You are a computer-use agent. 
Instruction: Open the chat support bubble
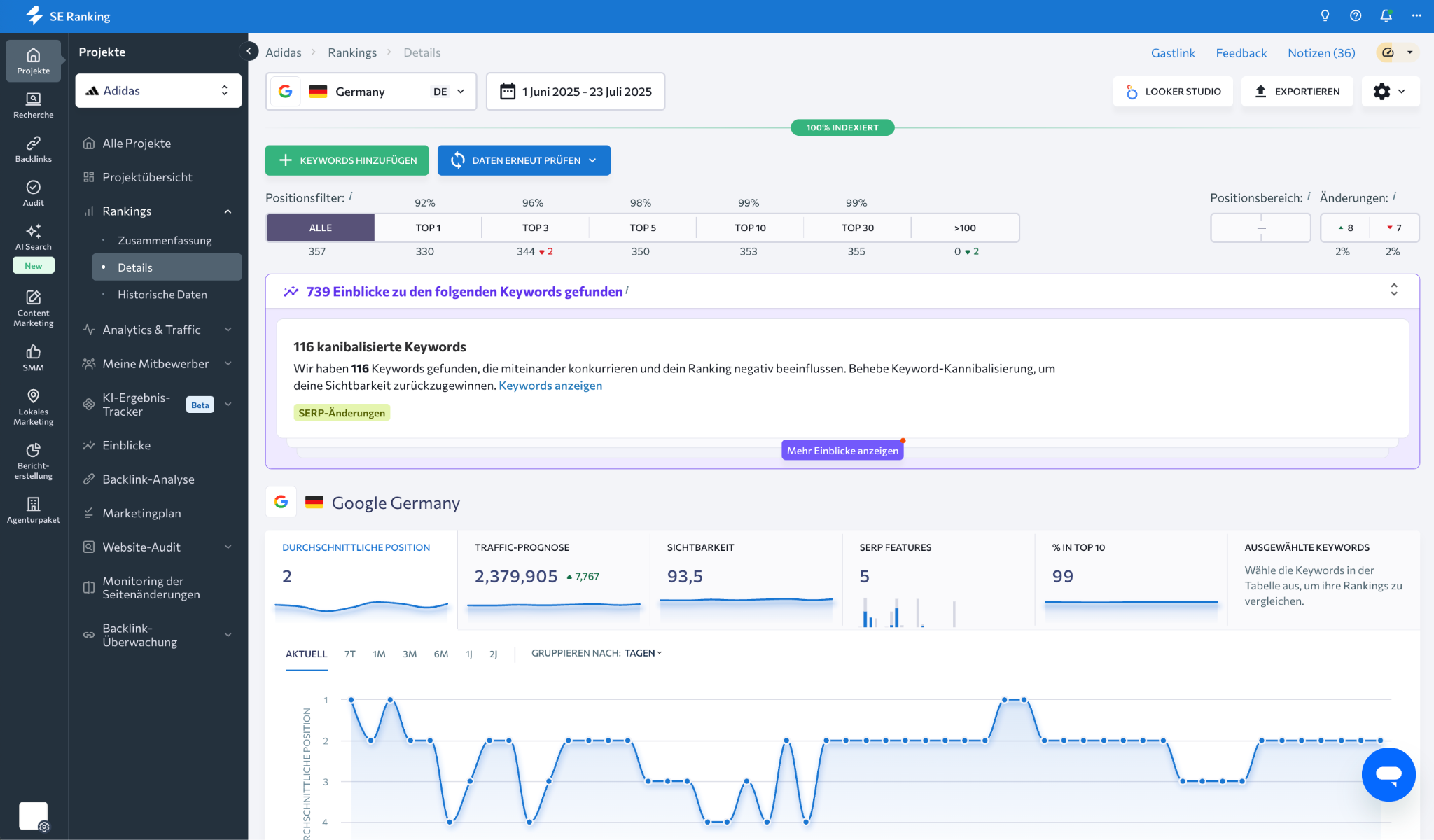coord(1388,774)
